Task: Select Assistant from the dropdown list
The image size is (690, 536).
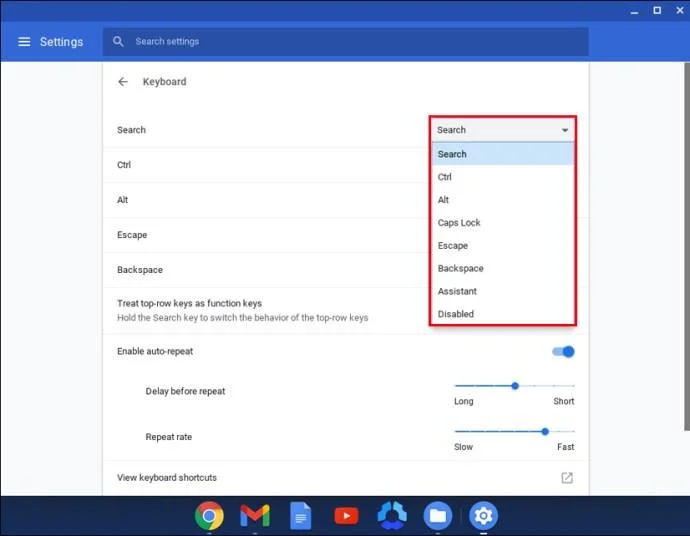Action: coord(503,291)
